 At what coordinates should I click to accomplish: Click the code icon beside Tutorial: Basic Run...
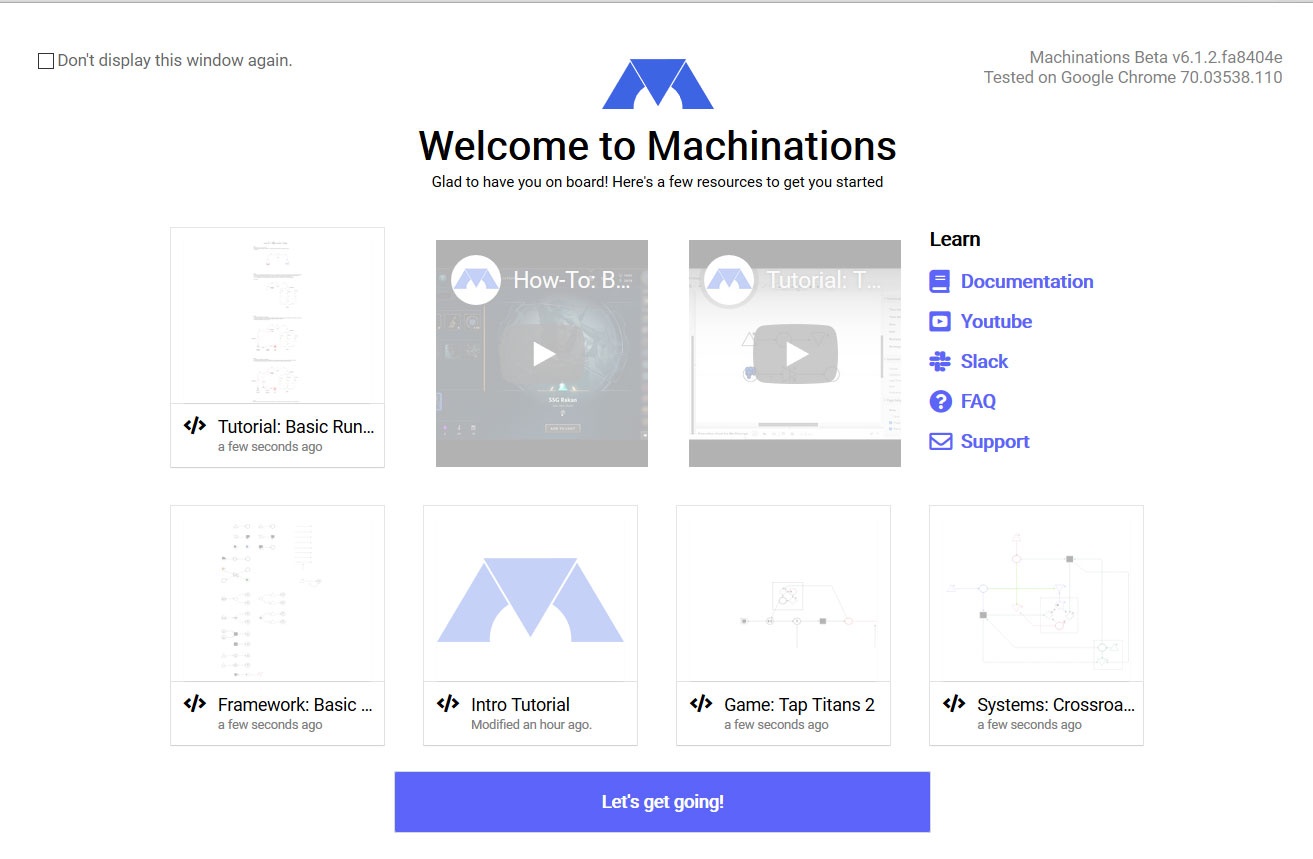195,426
